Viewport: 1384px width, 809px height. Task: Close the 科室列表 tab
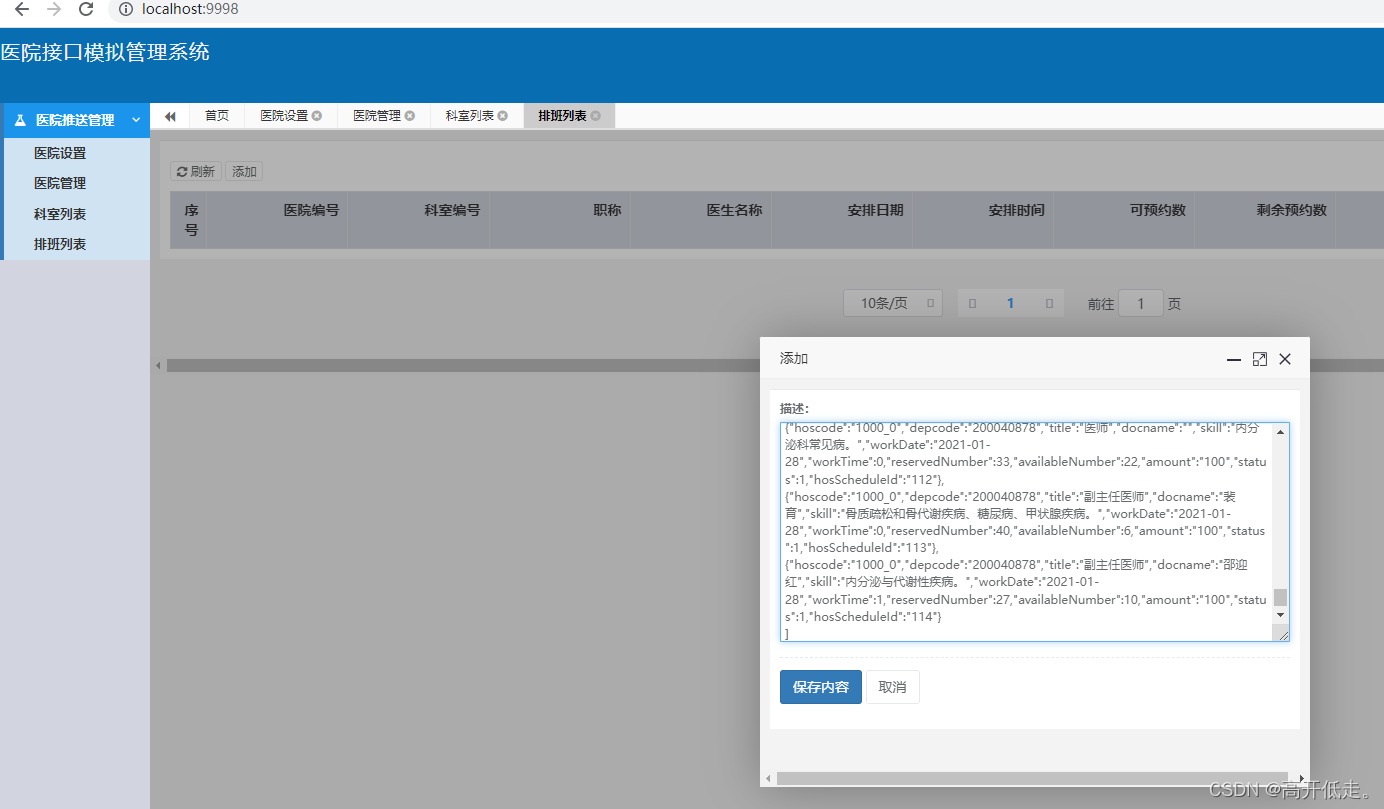click(503, 116)
